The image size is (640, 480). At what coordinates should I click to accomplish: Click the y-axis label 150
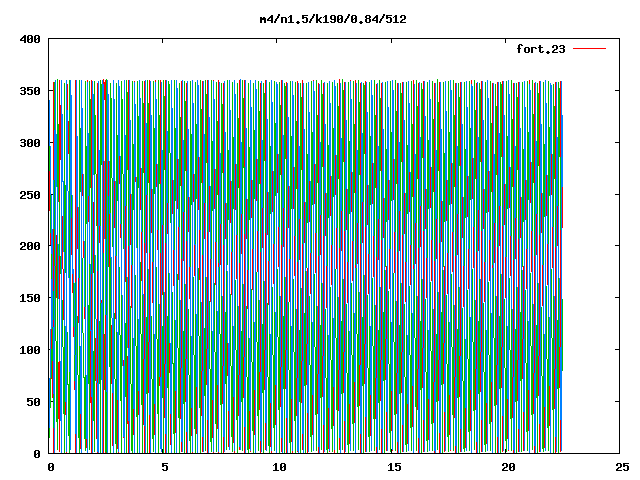(x=30, y=298)
